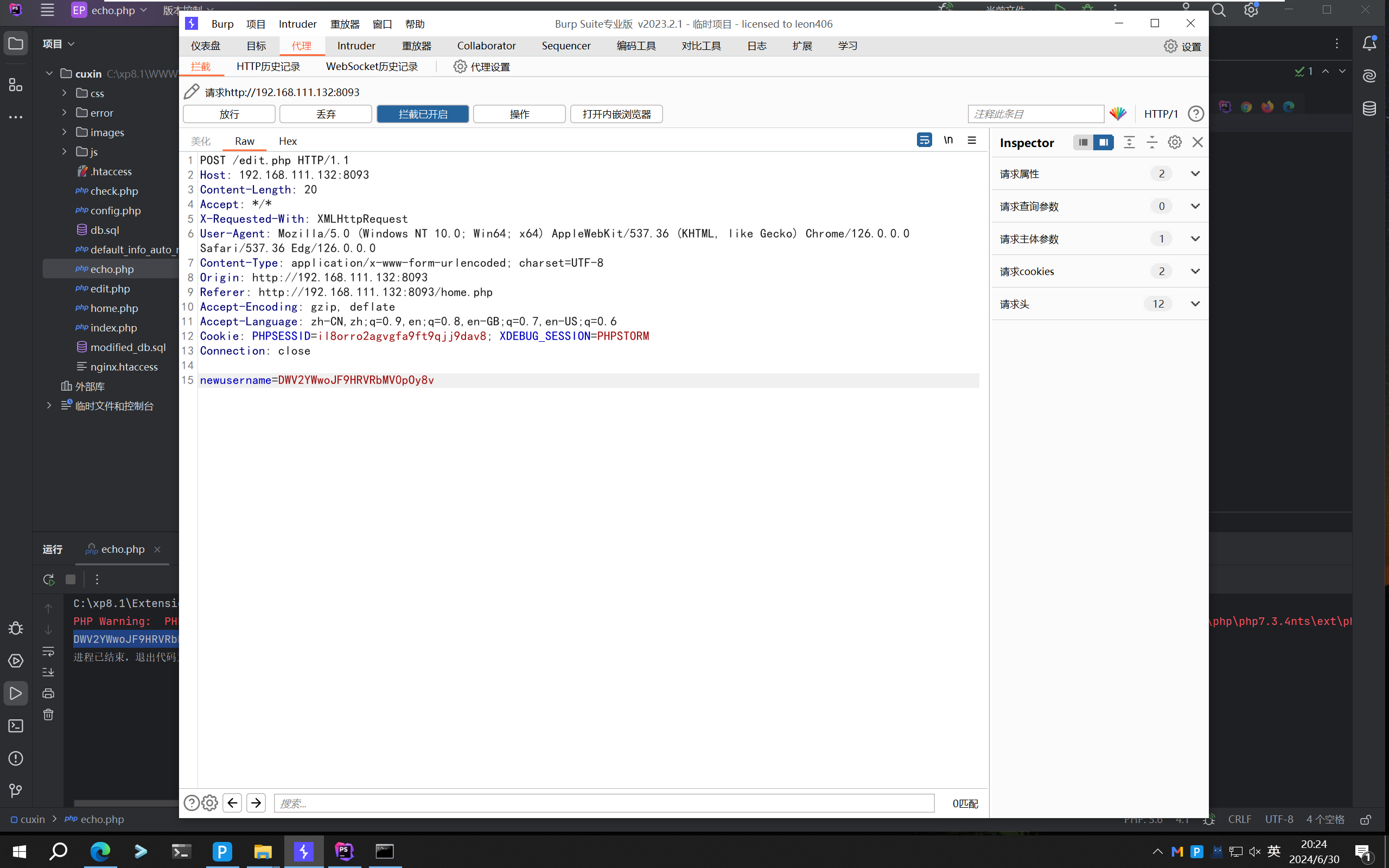Open the PhpStorm notifications bell
Image resolution: width=1389 pixels, height=868 pixels.
click(1369, 43)
